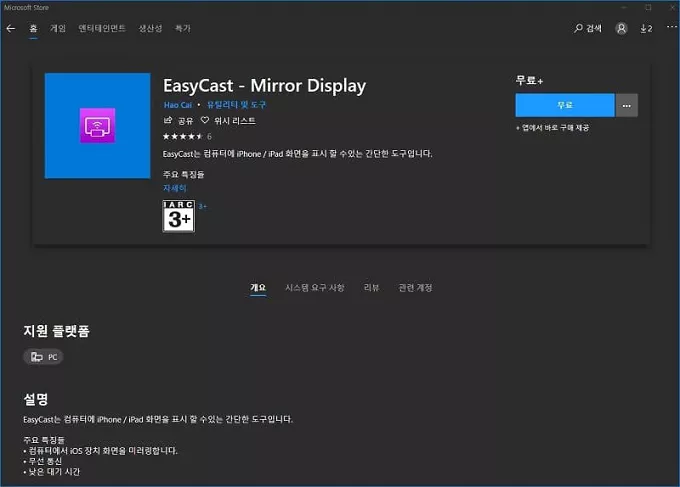This screenshot has height=487, width=680.
Task: Open publisher link Hao Cai
Action: coord(178,105)
